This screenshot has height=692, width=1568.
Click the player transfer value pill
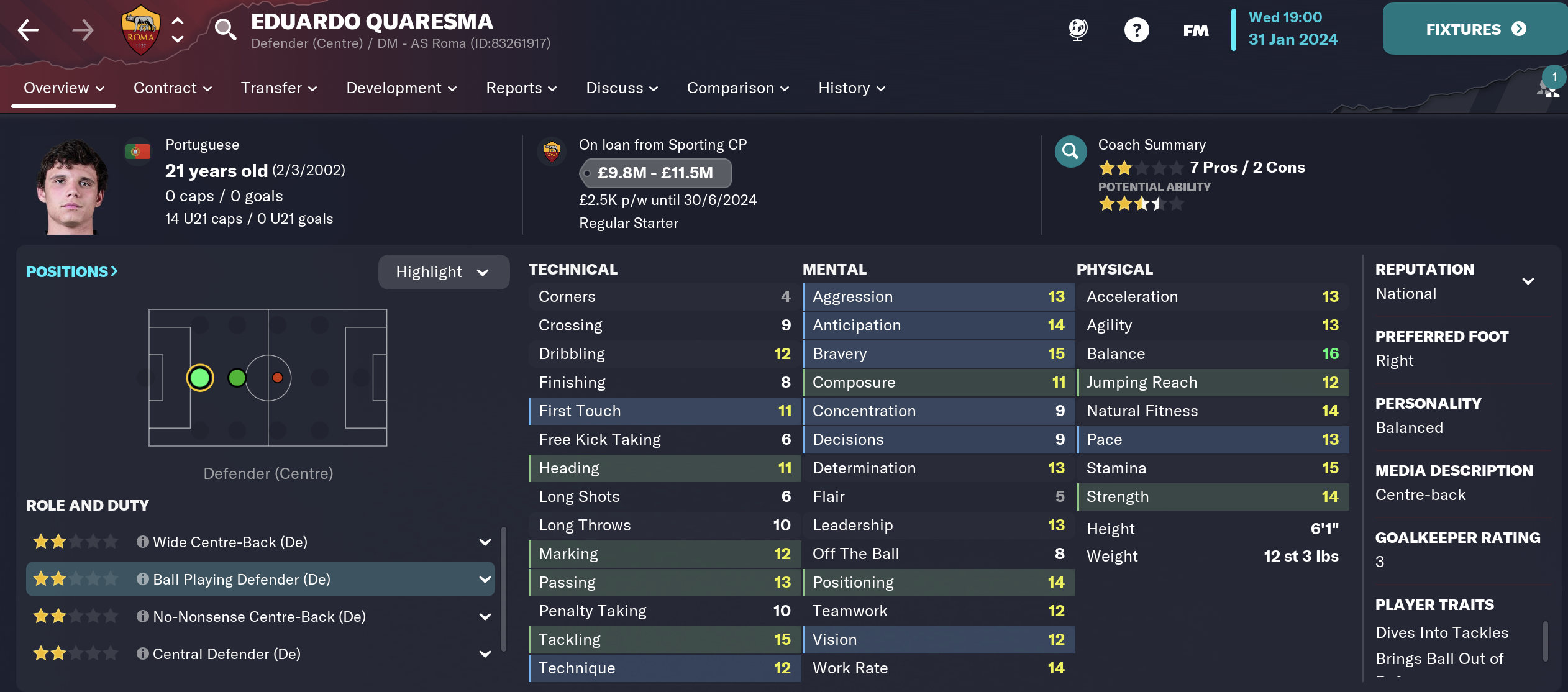(x=655, y=173)
